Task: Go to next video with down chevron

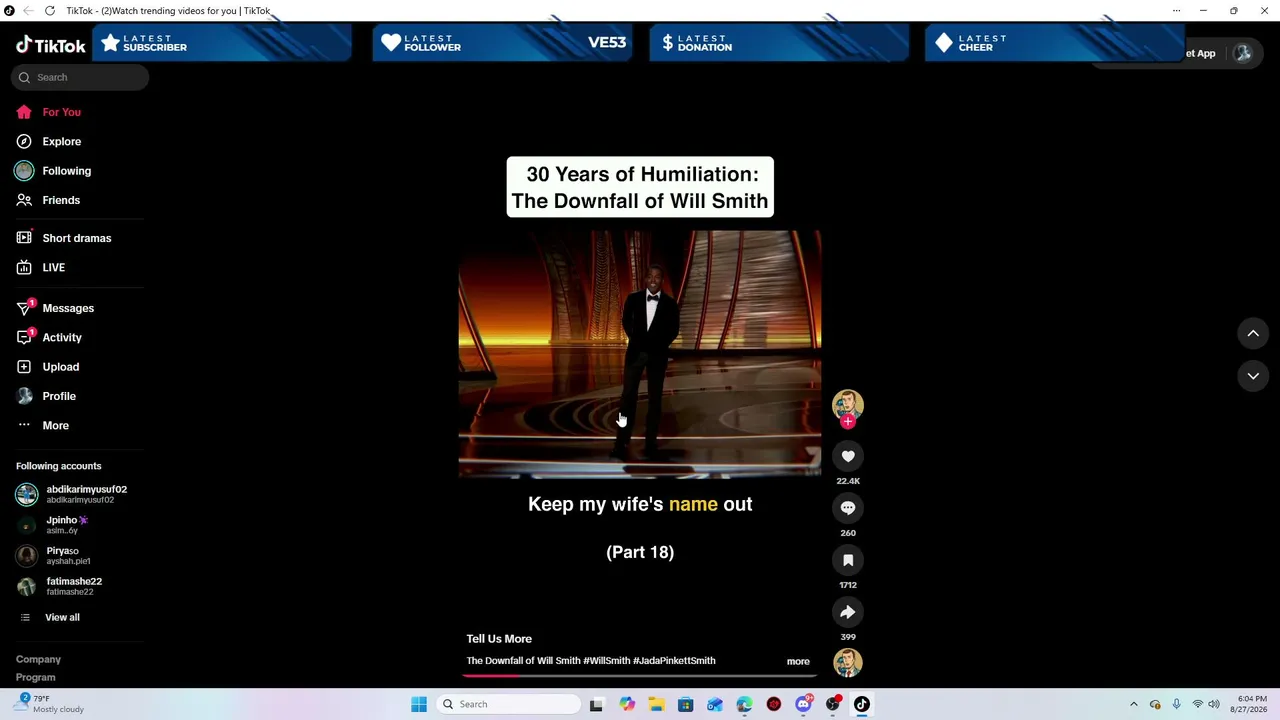Action: 1253,376
